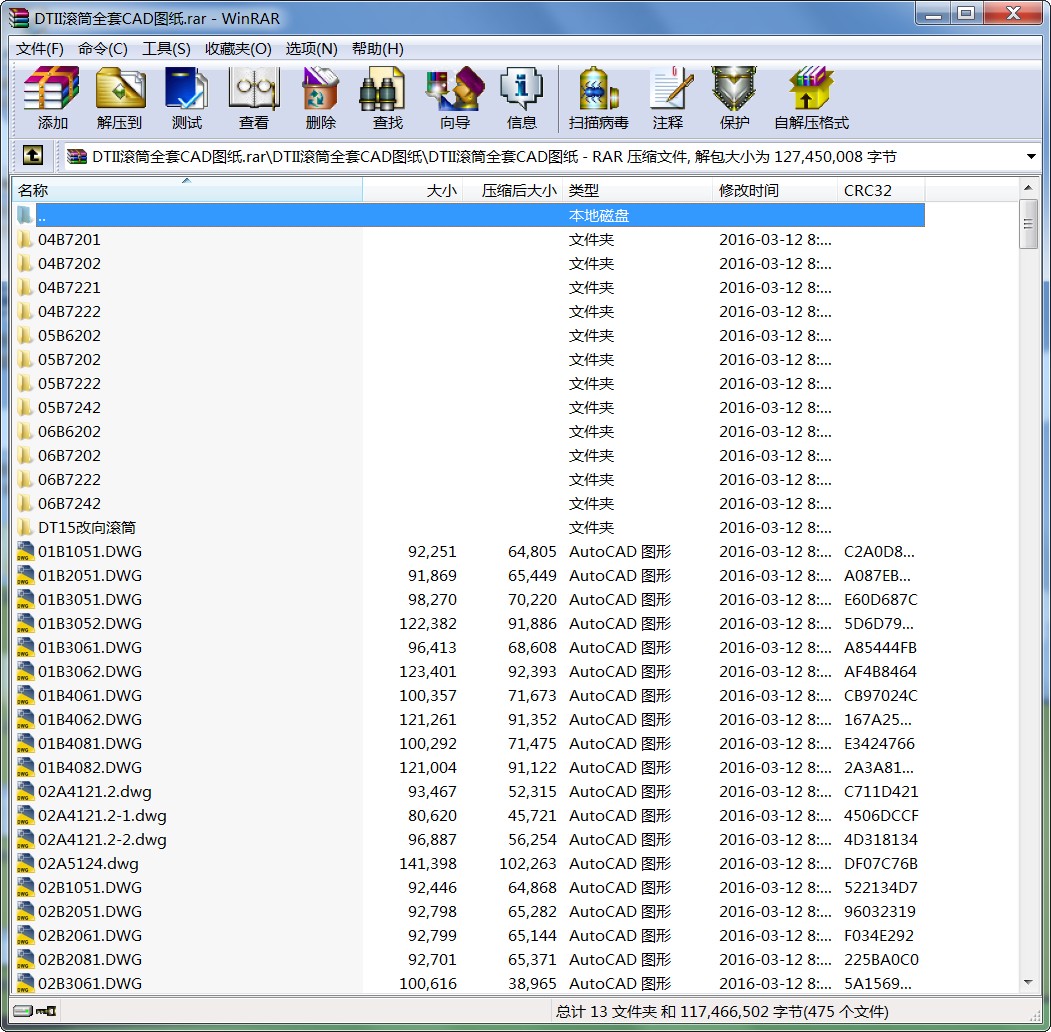Open the View (查看) toolbar icon
This screenshot has width=1051, height=1032.
(254, 98)
